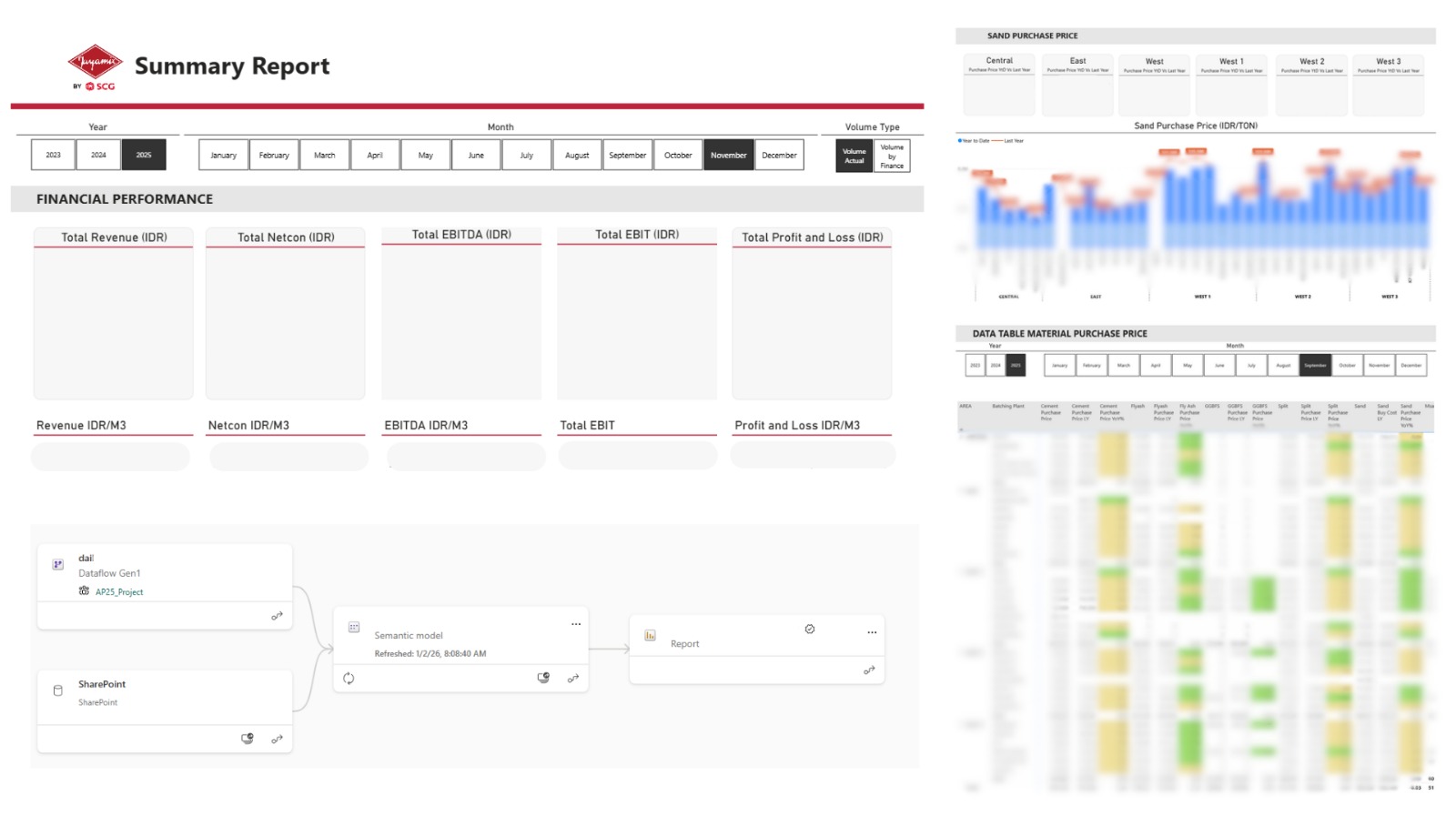1456x816 pixels.
Task: Select January in Summary Report month slicer
Action: click(224, 155)
